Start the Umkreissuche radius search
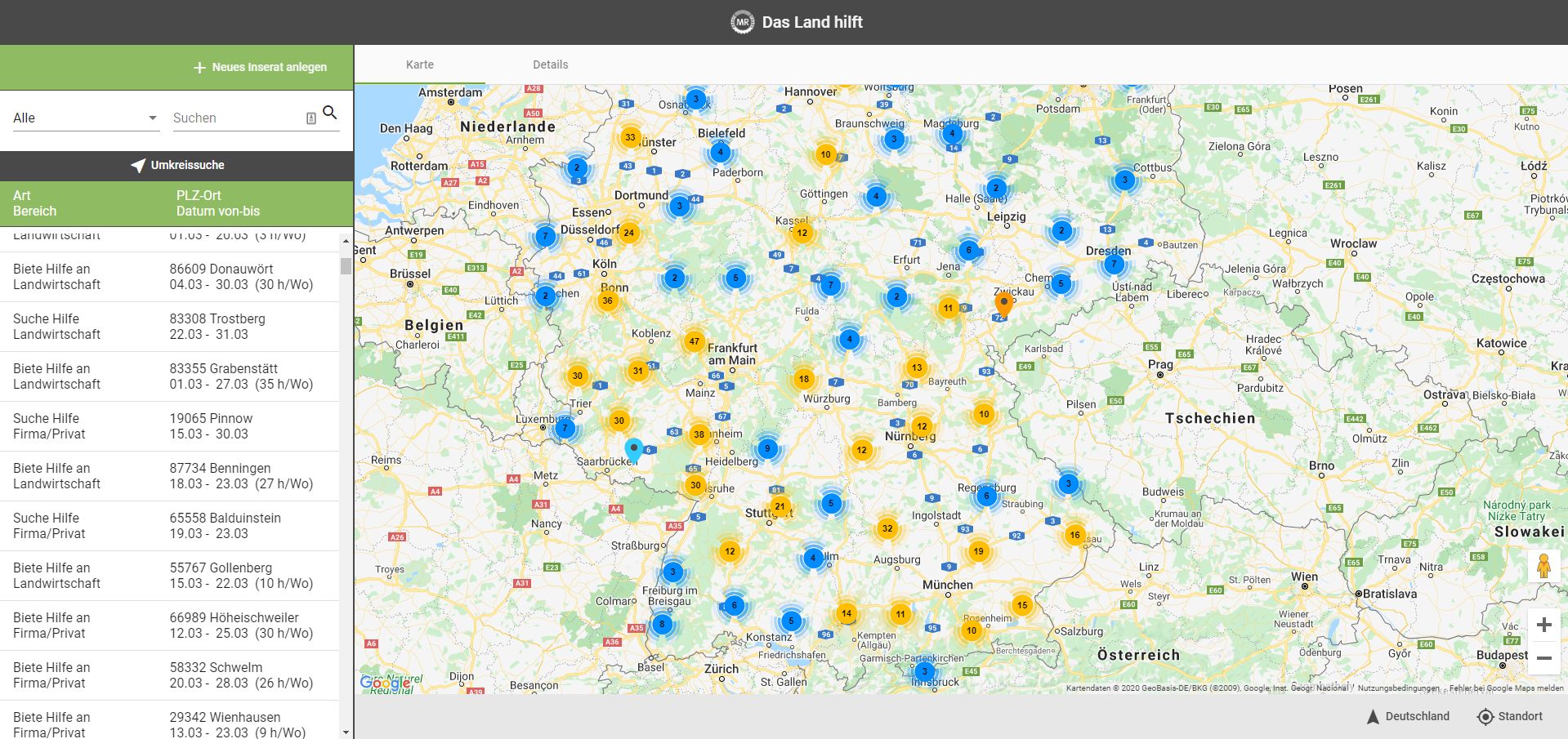 [x=176, y=165]
